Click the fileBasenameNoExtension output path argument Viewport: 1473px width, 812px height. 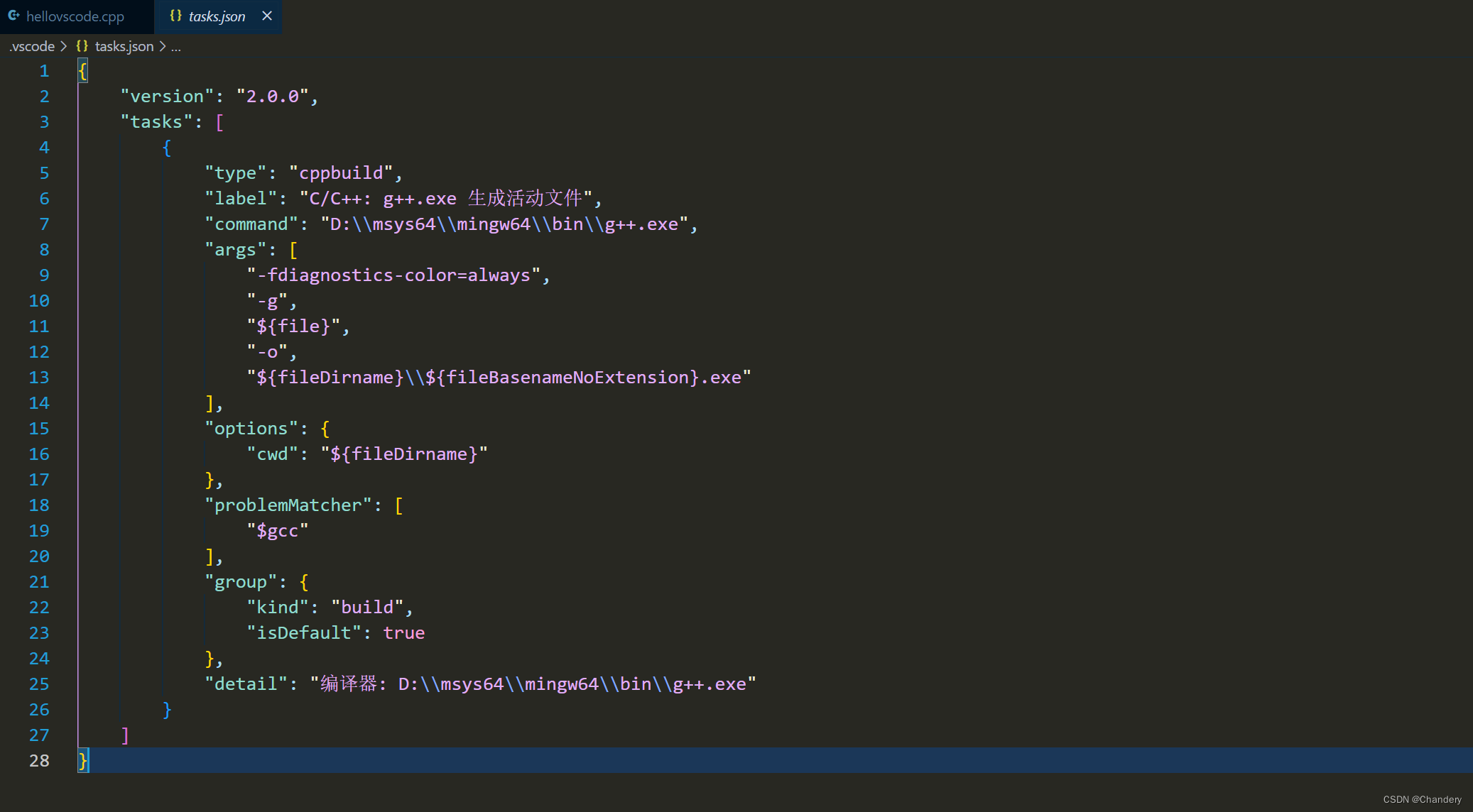tap(499, 378)
